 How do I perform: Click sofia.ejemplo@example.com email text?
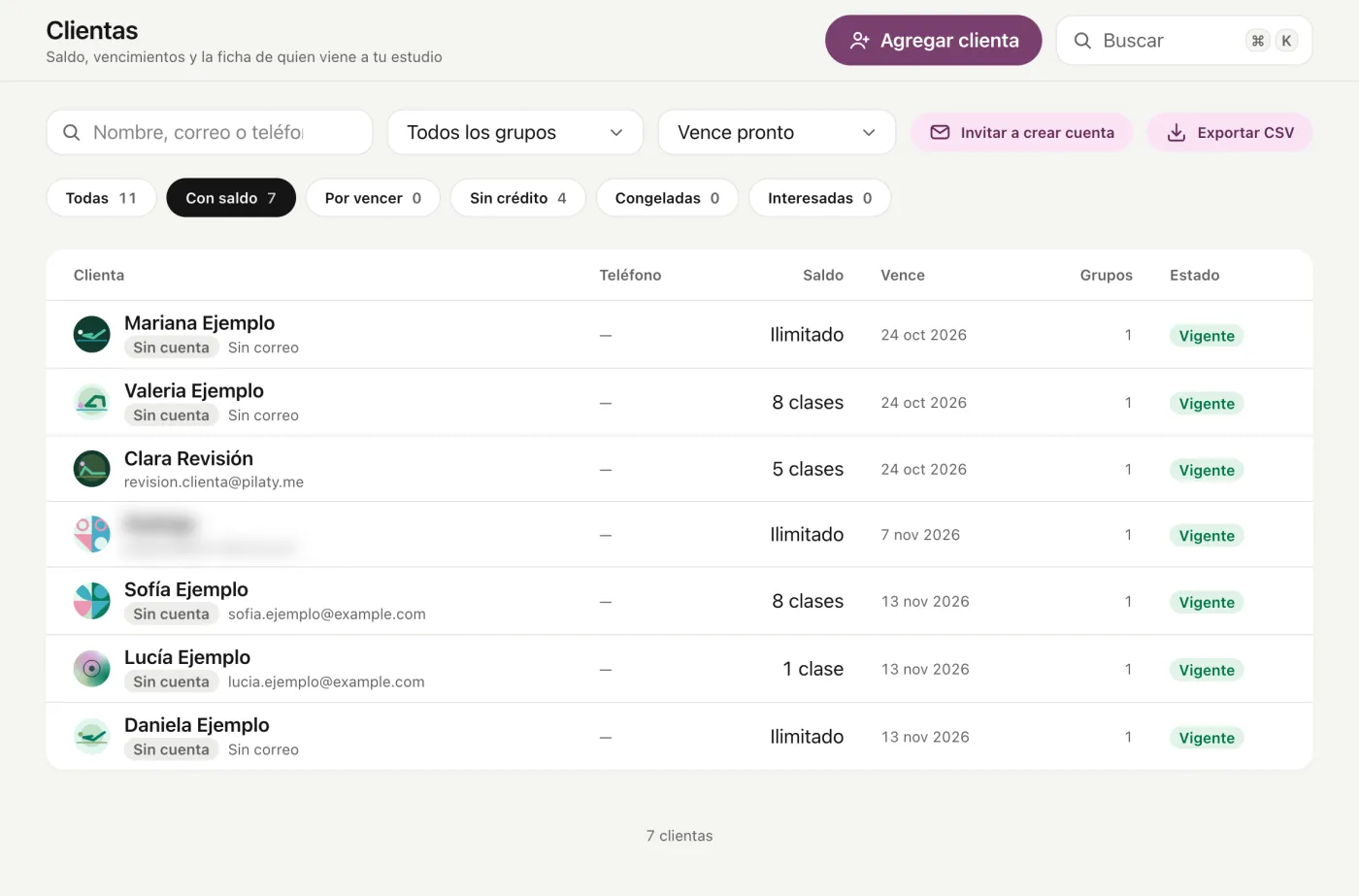pos(327,614)
